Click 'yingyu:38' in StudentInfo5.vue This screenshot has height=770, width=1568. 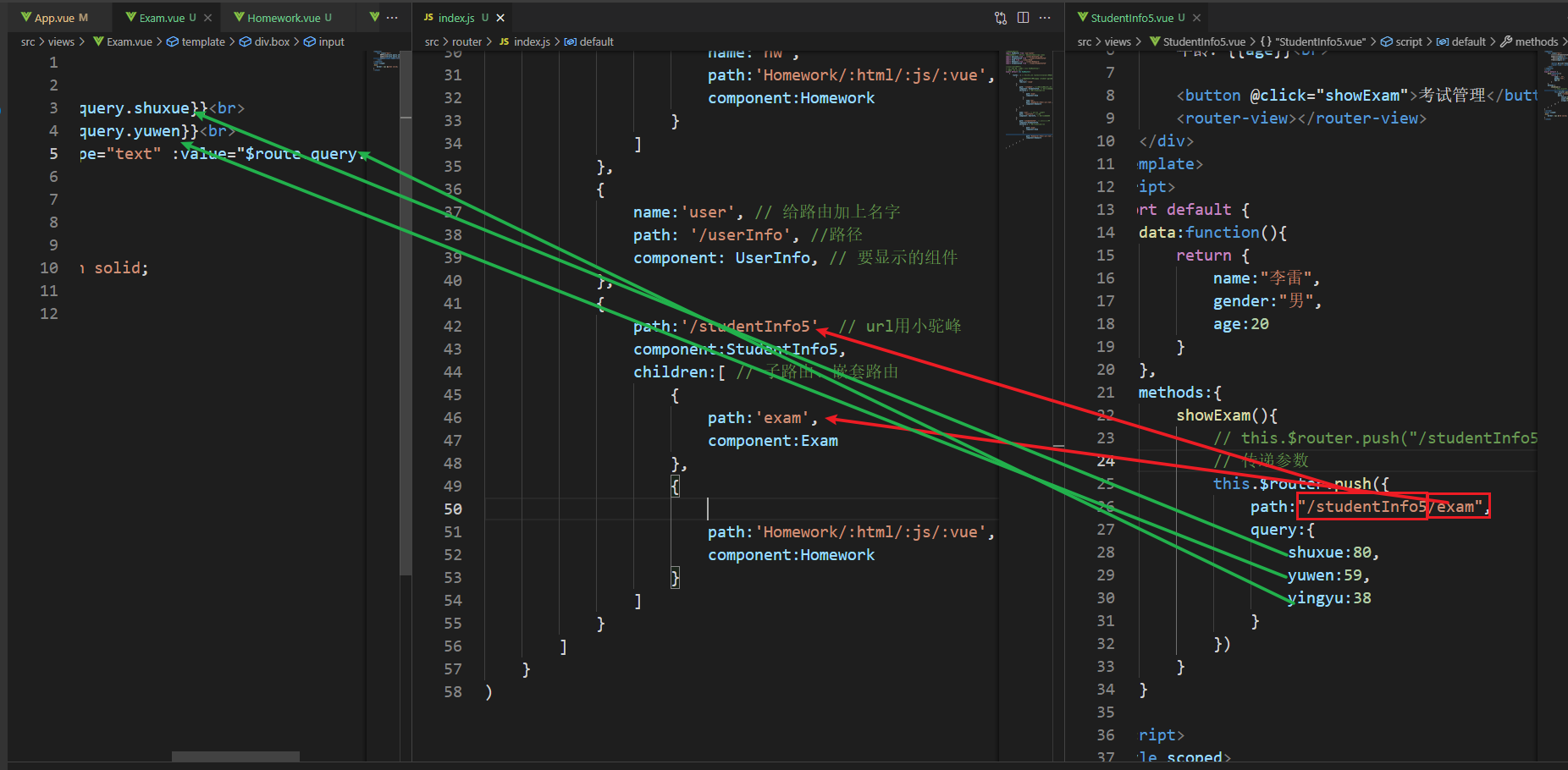pos(1329,598)
